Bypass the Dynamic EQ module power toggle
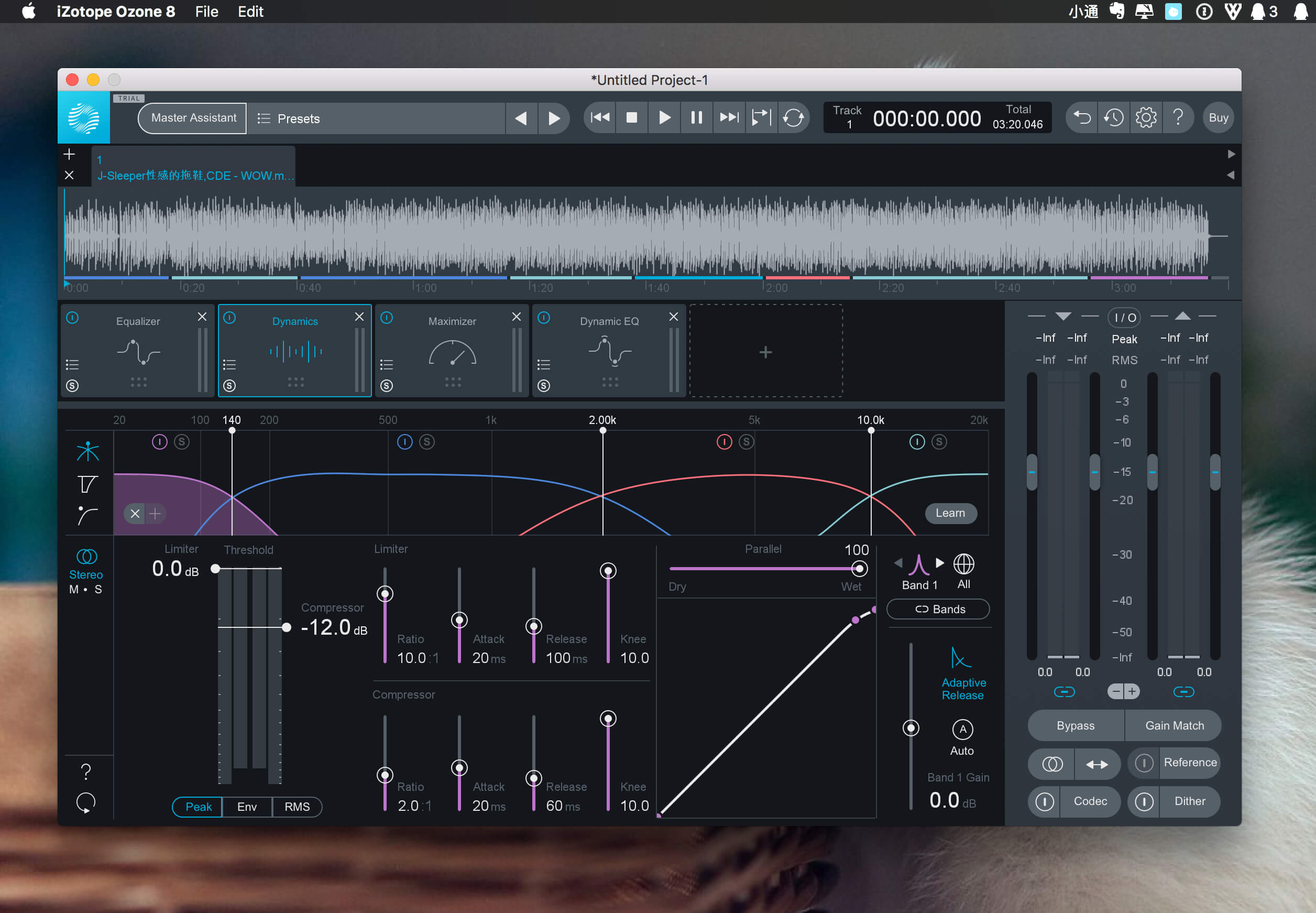The height and width of the screenshot is (913, 1316). pos(544,318)
